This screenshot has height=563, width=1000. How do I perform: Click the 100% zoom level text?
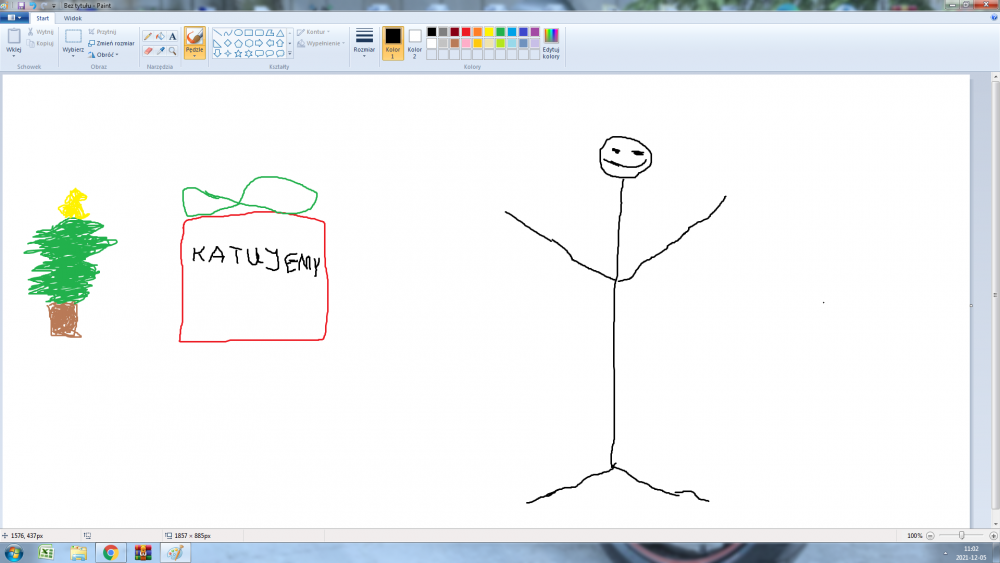tap(915, 536)
